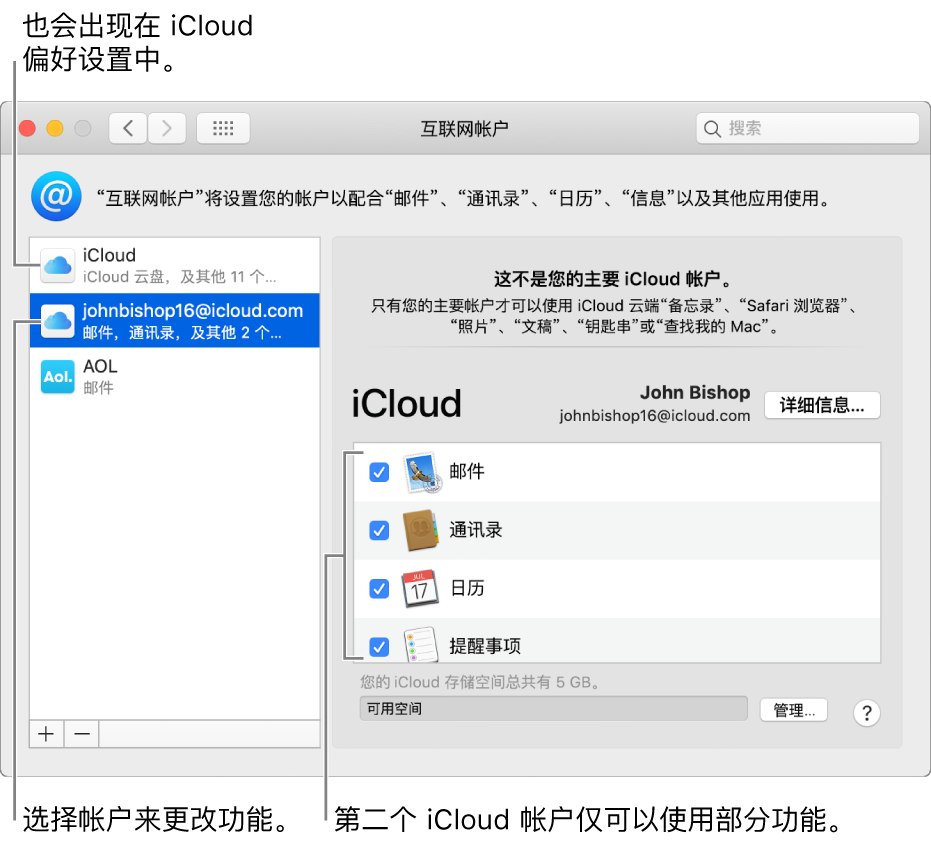The image size is (931, 851).
Task: Click the help question mark icon
Action: click(x=866, y=712)
